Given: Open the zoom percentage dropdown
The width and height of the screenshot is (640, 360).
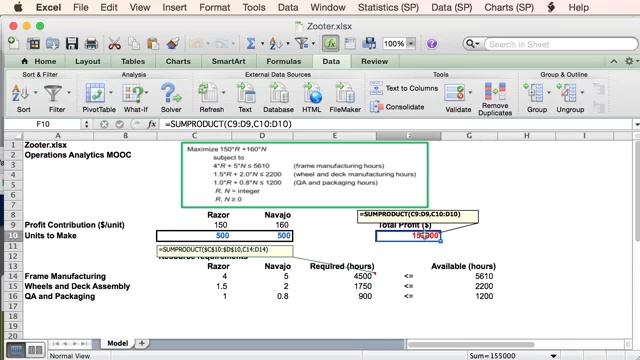Looking at the screenshot, I should 411,43.
